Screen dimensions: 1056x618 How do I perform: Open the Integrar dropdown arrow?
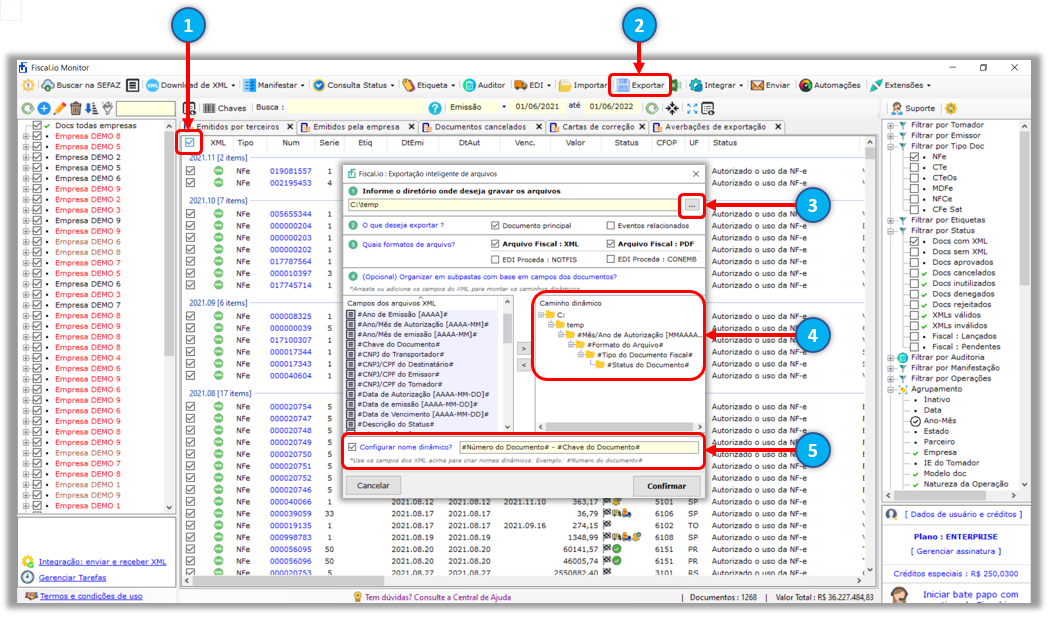click(741, 85)
